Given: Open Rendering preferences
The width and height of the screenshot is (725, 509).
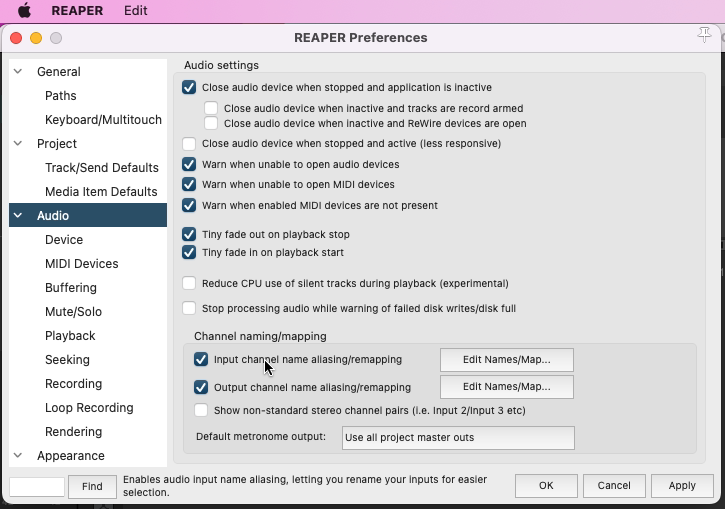Looking at the screenshot, I should tap(74, 432).
